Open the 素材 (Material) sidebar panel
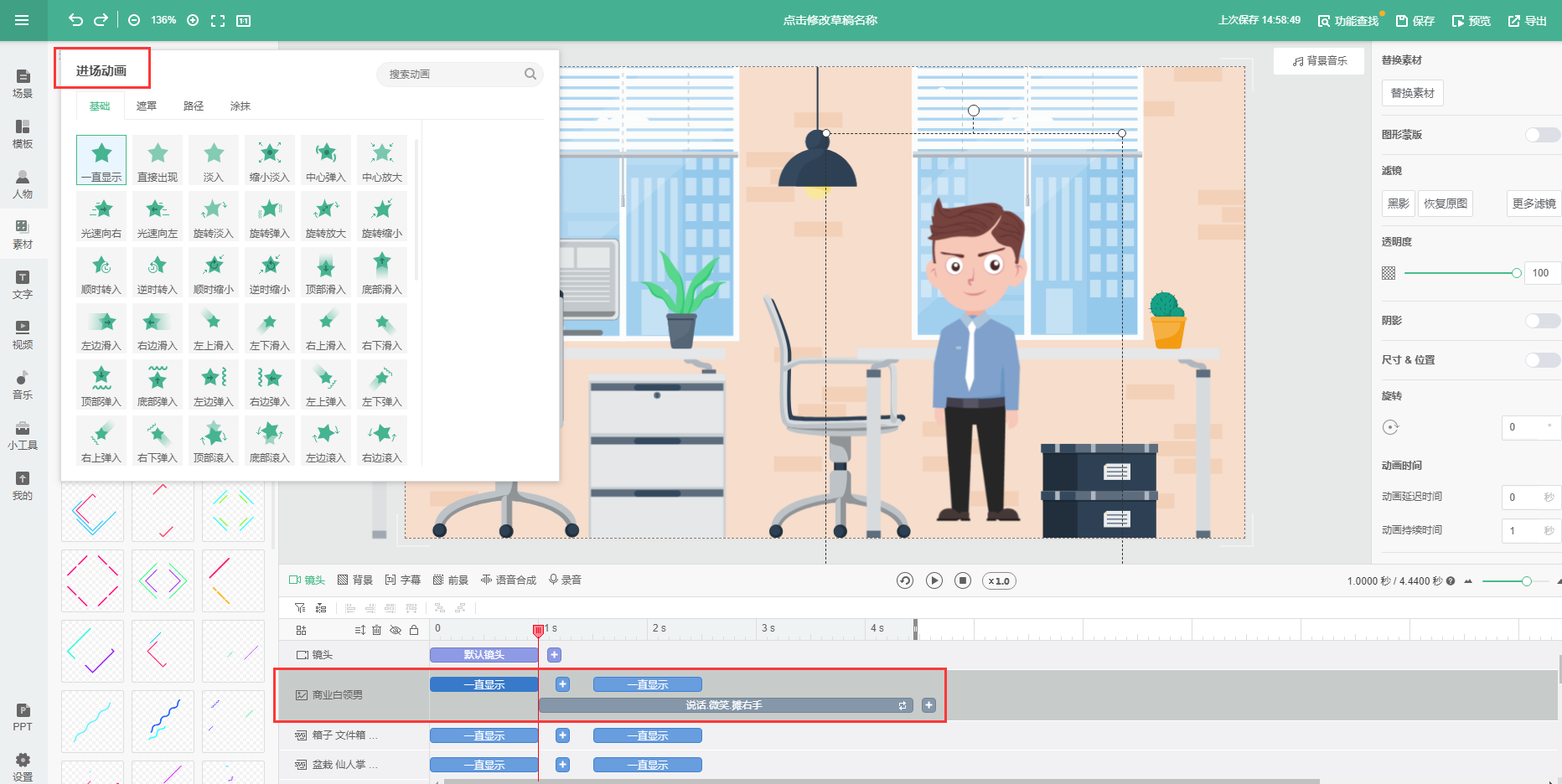This screenshot has height=784, width=1562. click(23, 235)
